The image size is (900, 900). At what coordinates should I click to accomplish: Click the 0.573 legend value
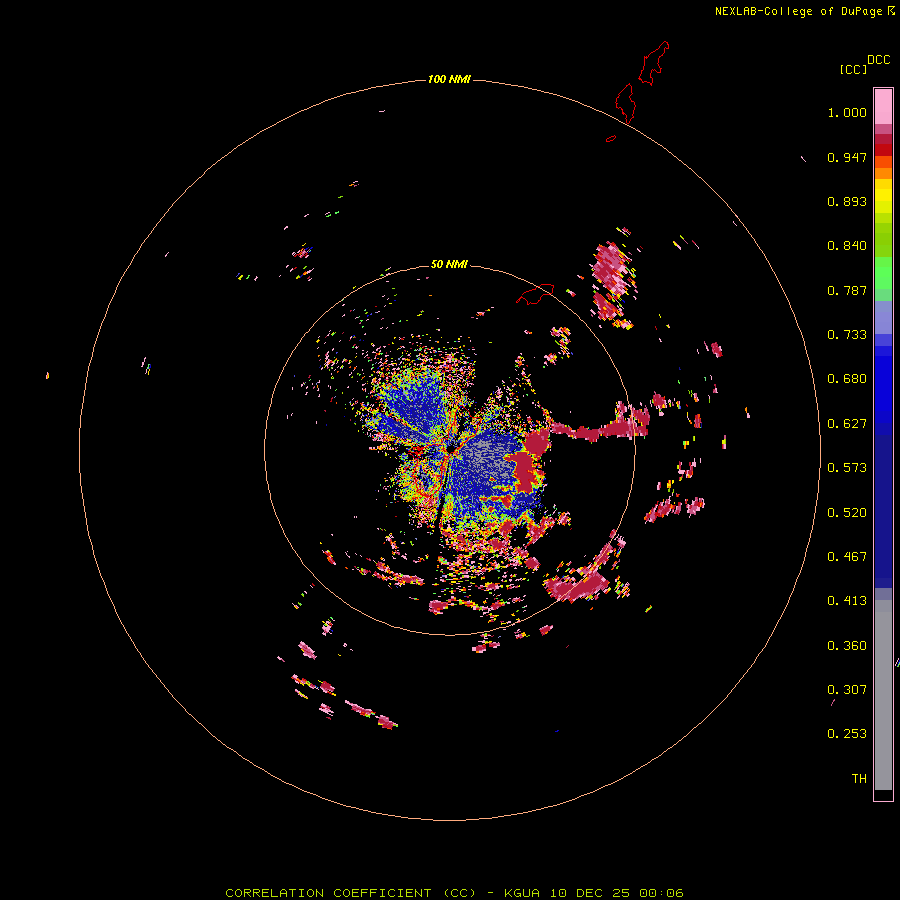click(x=847, y=468)
